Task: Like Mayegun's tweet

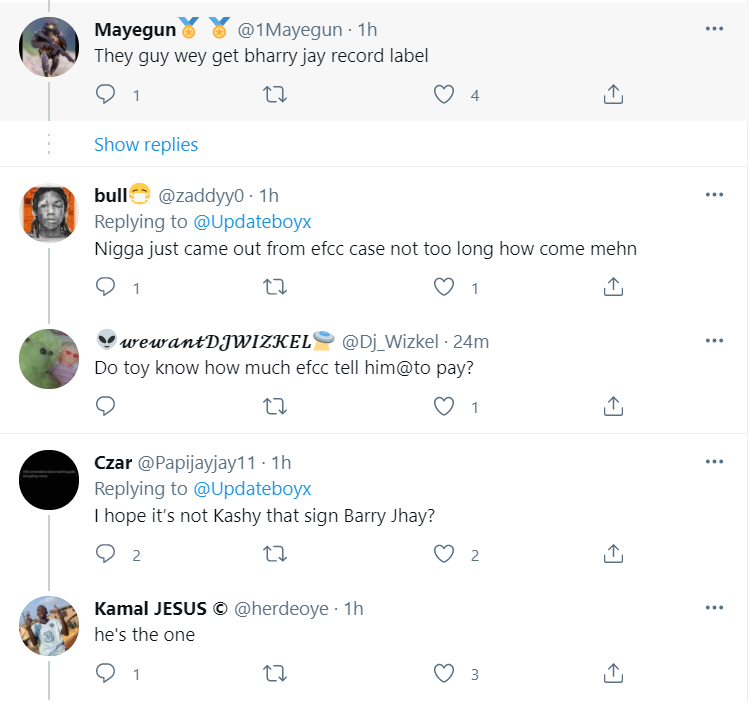Action: 444,95
